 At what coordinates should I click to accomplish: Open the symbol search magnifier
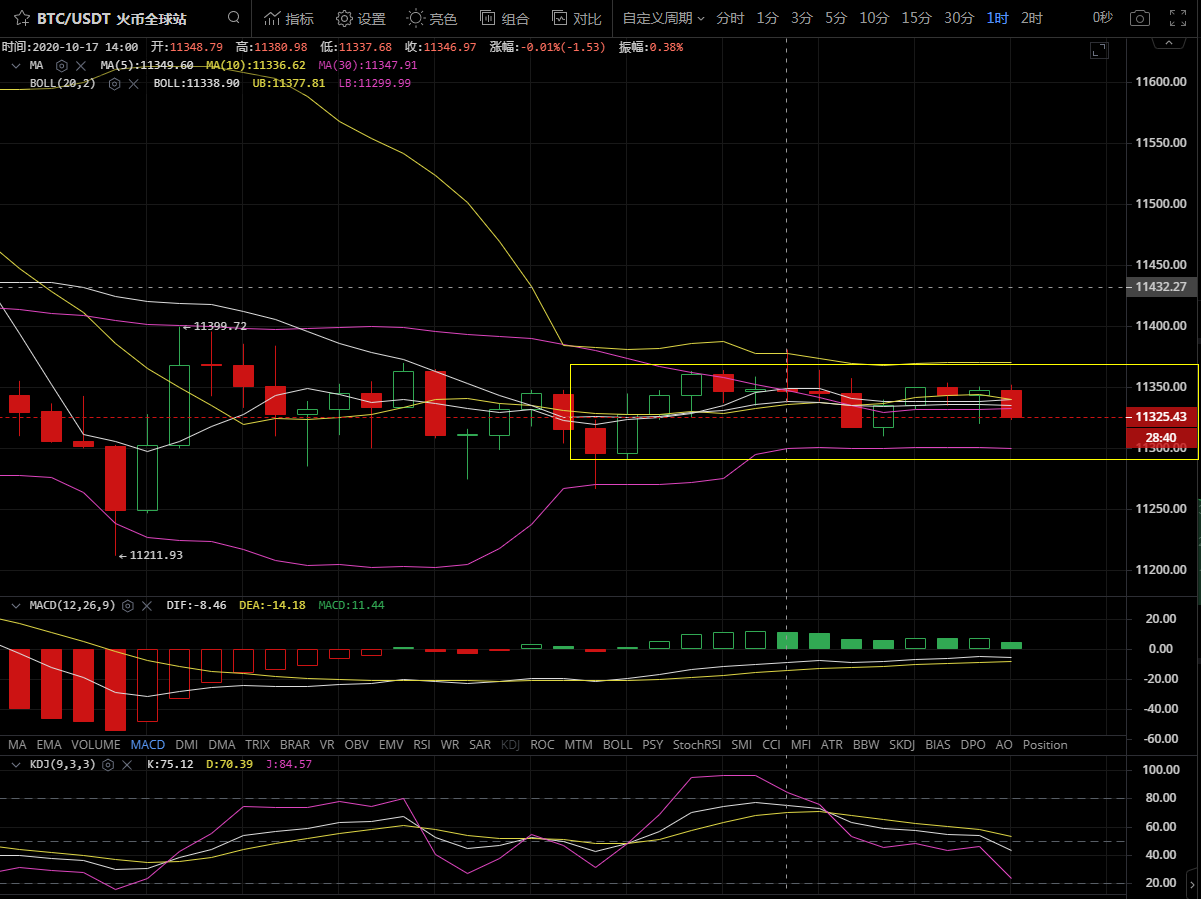click(x=234, y=18)
